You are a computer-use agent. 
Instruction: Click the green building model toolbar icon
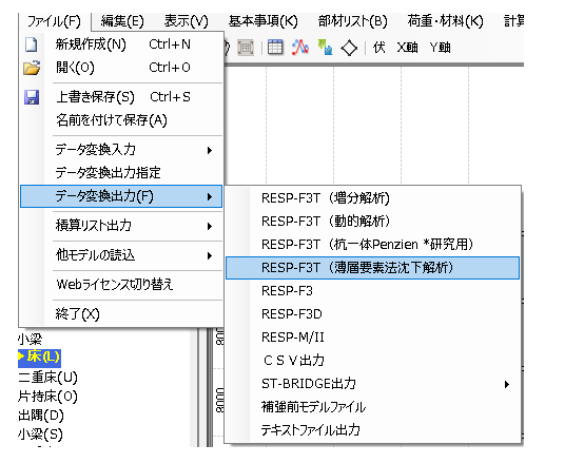click(x=325, y=47)
